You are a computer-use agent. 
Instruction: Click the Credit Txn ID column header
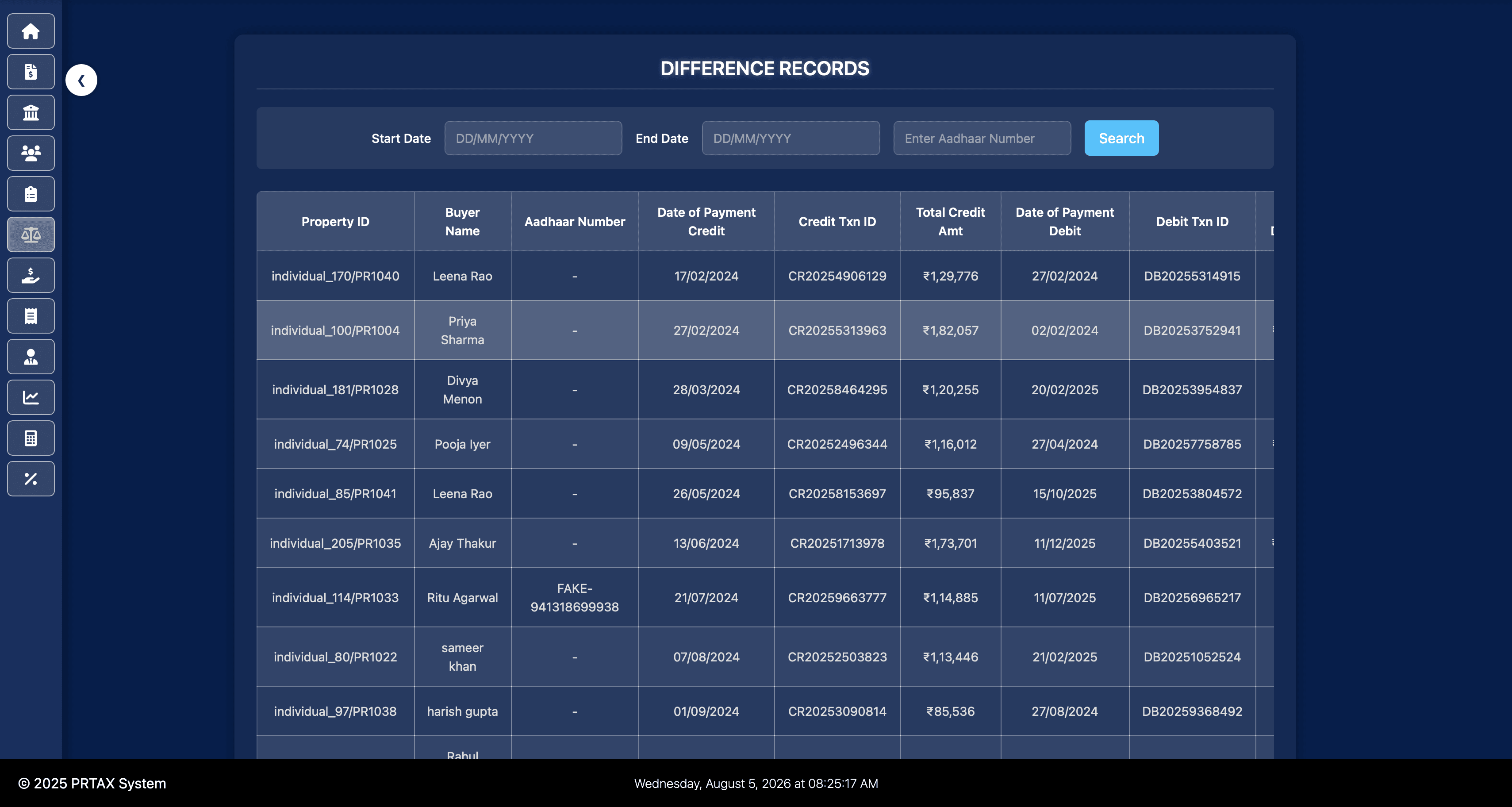[x=837, y=221]
